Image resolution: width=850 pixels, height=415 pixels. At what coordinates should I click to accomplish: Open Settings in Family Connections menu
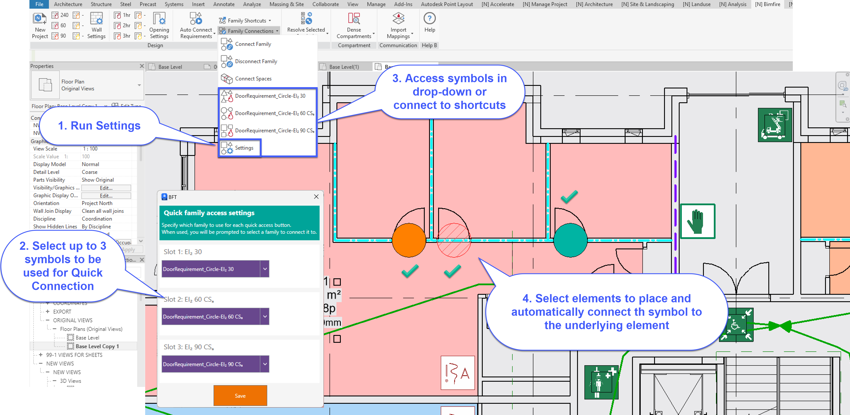click(x=239, y=148)
